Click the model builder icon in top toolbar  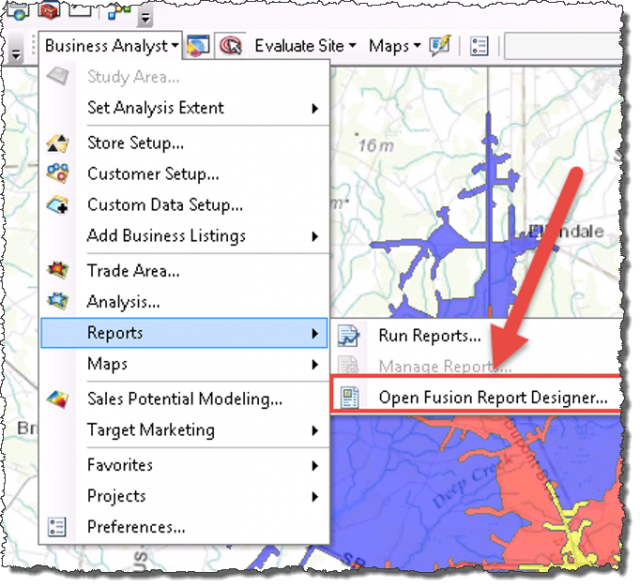point(118,10)
